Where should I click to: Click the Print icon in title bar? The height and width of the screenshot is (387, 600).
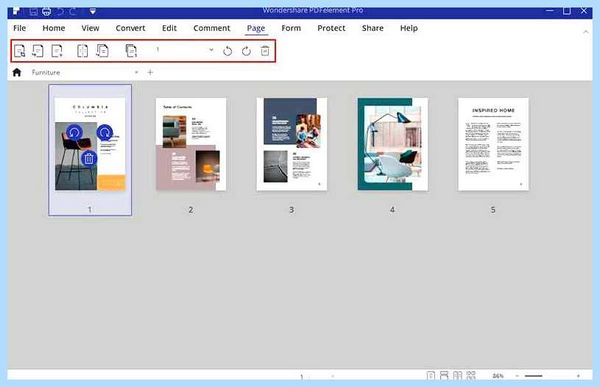47,11
